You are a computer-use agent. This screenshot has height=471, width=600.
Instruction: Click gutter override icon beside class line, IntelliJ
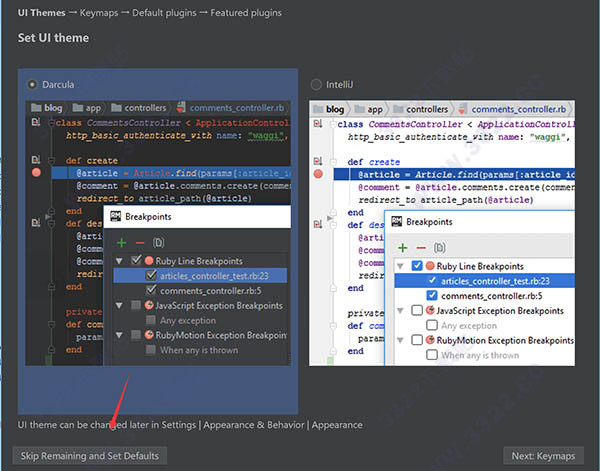318,124
